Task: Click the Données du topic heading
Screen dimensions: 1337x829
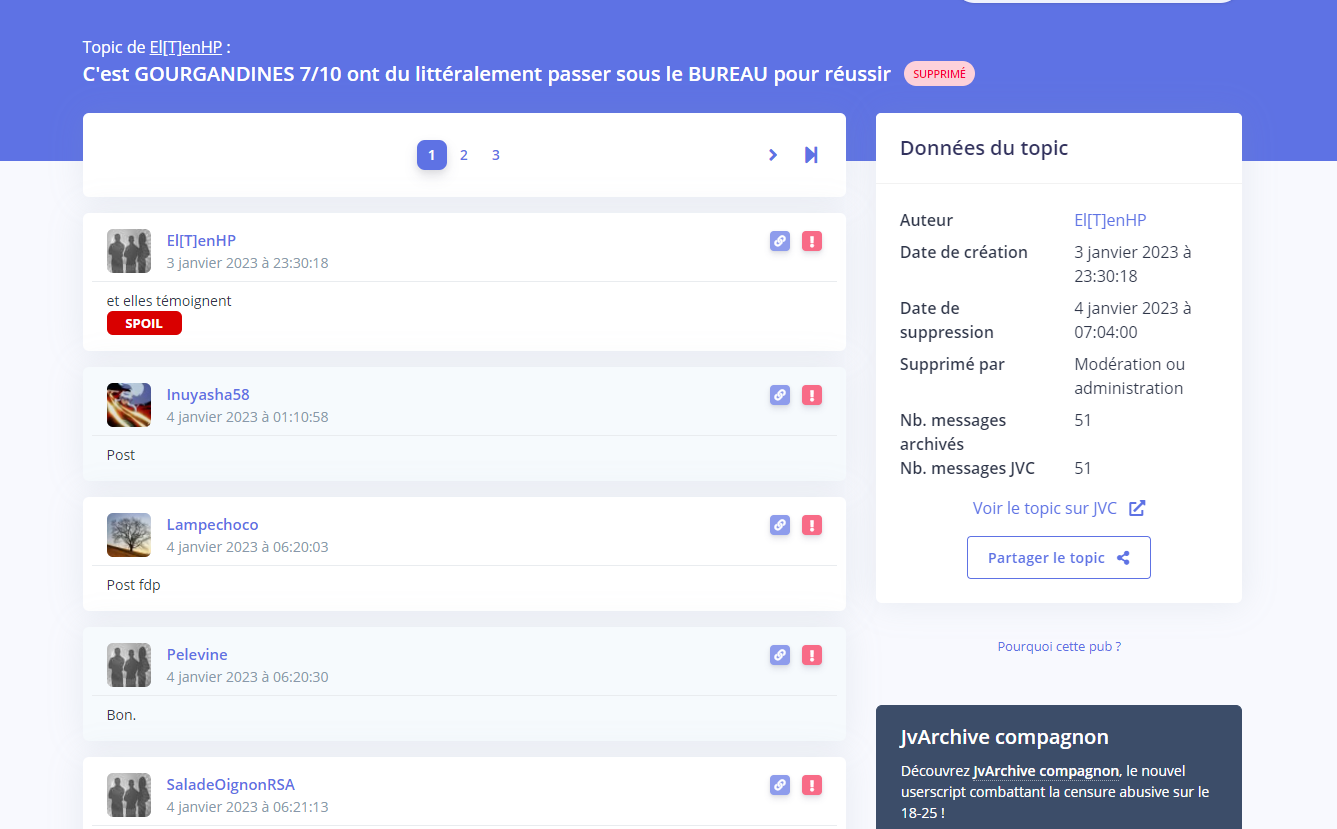Action: [x=984, y=148]
